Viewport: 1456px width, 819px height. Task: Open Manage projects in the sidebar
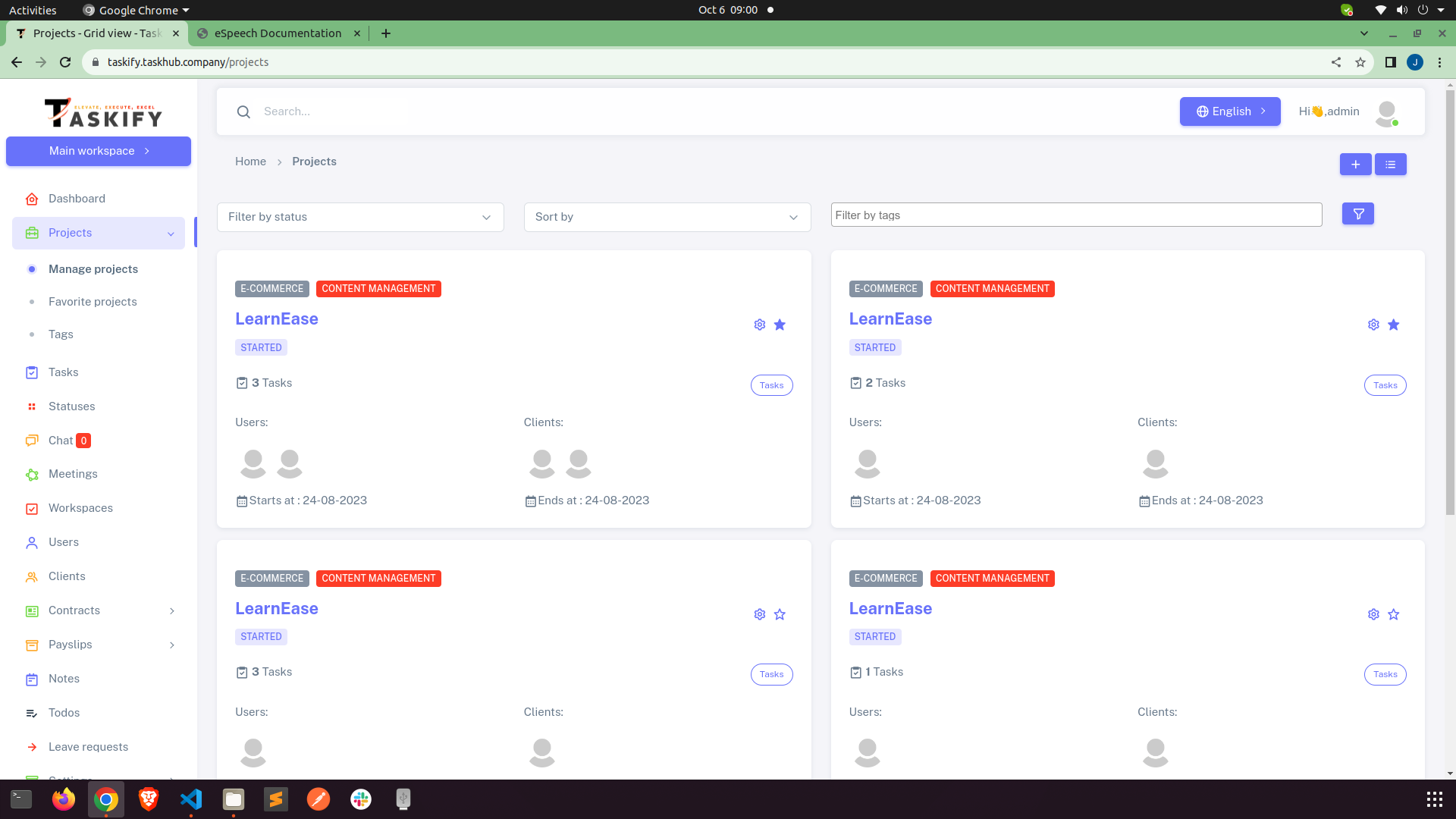tap(93, 269)
